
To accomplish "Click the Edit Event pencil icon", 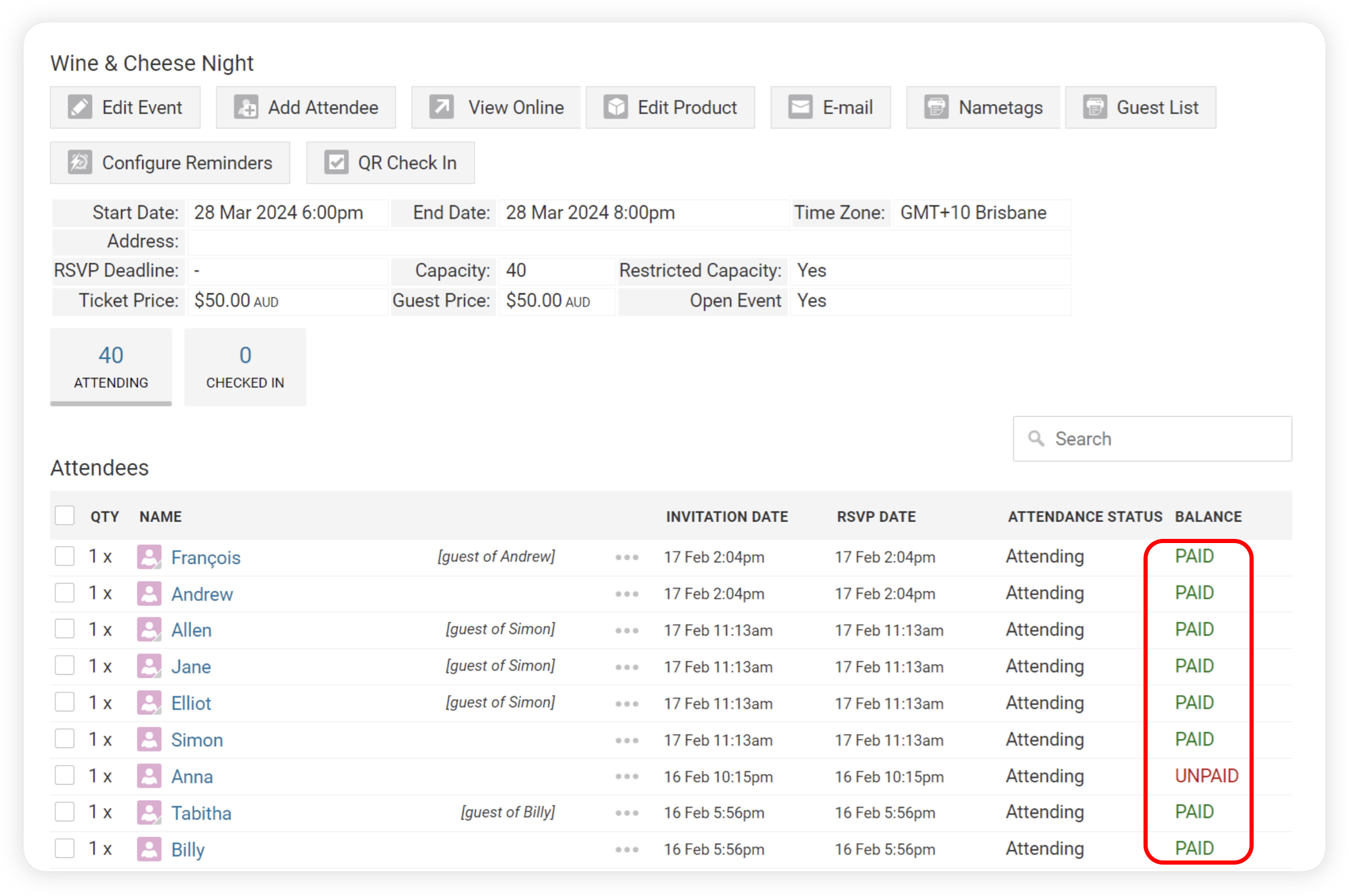I will click(80, 107).
